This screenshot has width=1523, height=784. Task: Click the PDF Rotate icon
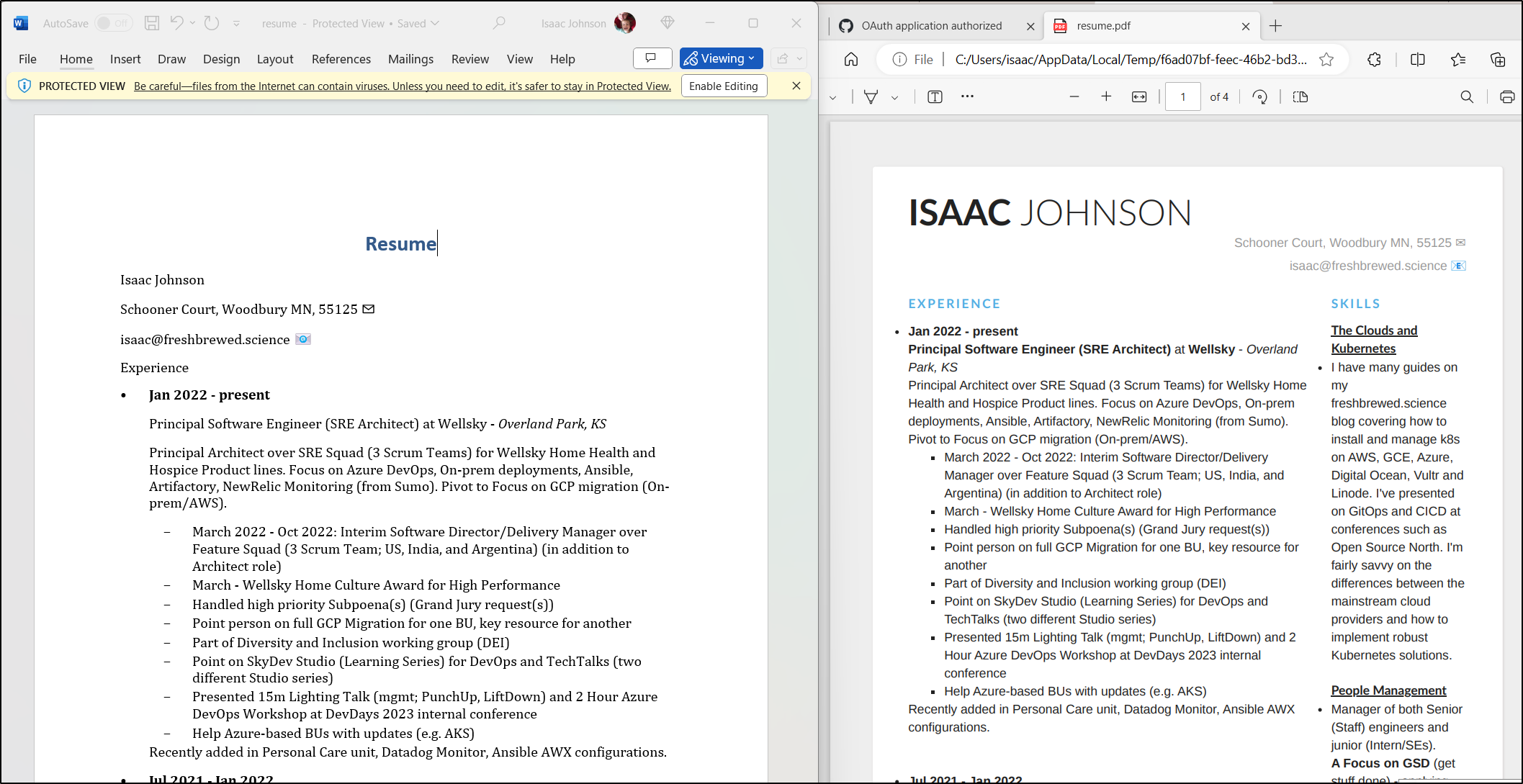1259,97
